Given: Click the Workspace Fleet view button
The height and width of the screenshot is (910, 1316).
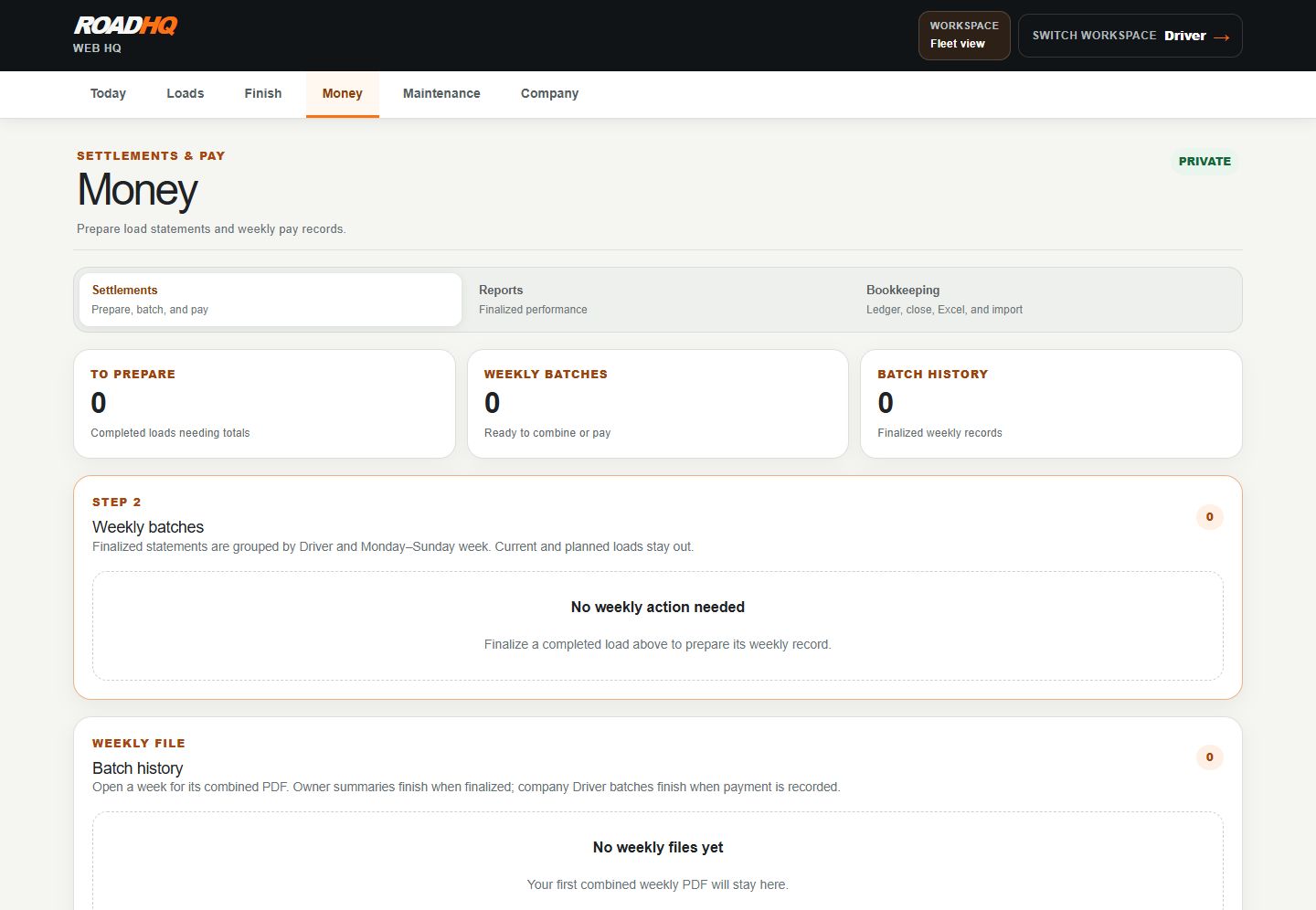Looking at the screenshot, I should [964, 36].
